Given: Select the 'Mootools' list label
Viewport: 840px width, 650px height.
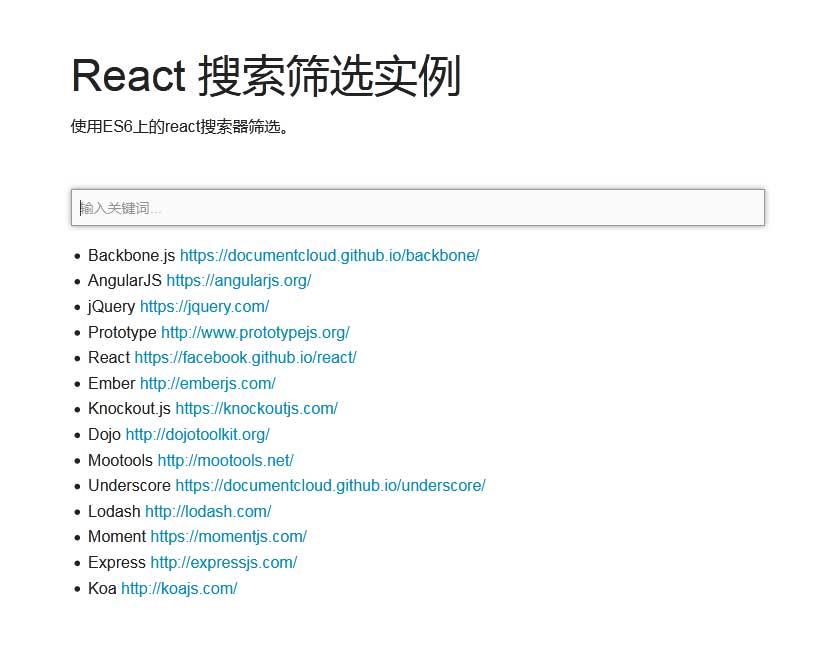Looking at the screenshot, I should coord(121,461).
